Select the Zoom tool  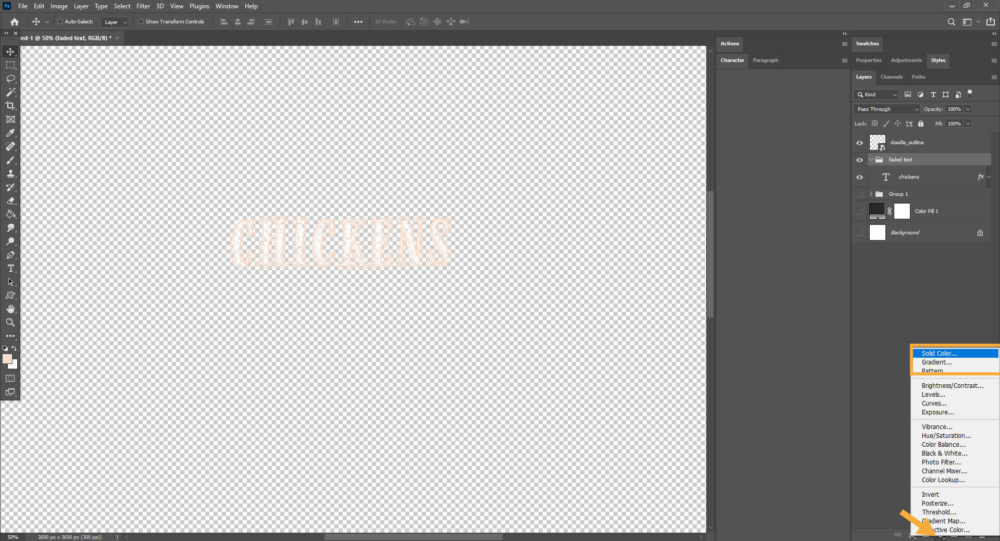(x=11, y=323)
